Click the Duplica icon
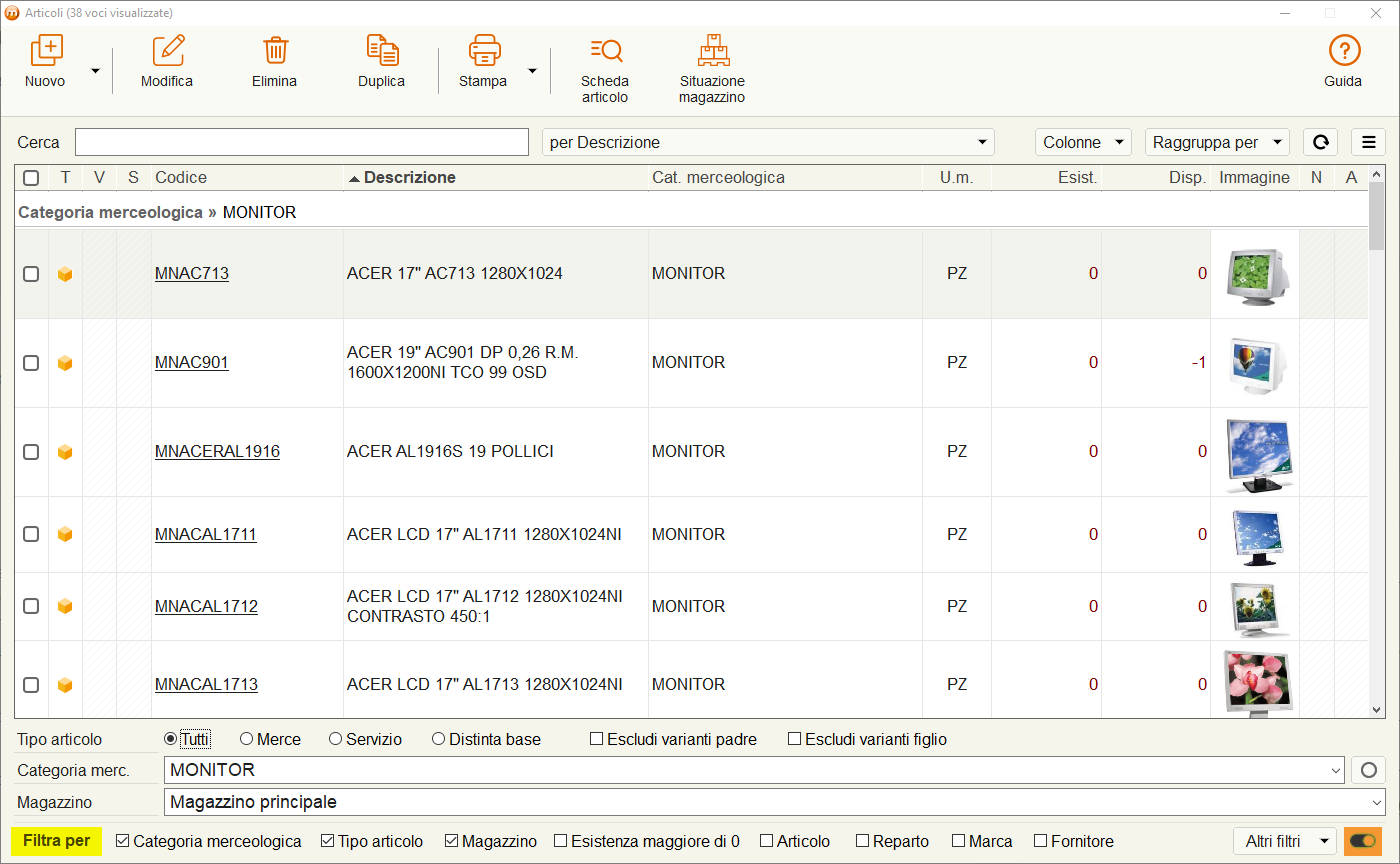 point(382,50)
